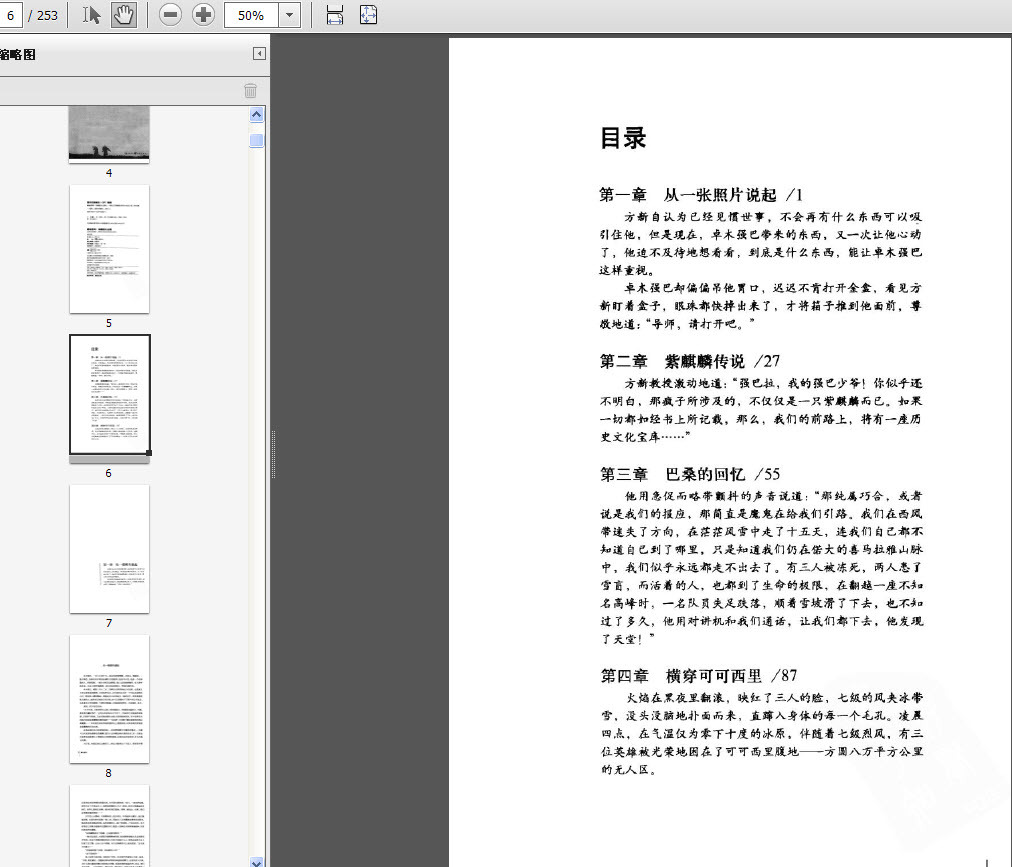The height and width of the screenshot is (867, 1012).
Task: Click the fit-width page view icon
Action: (x=335, y=15)
